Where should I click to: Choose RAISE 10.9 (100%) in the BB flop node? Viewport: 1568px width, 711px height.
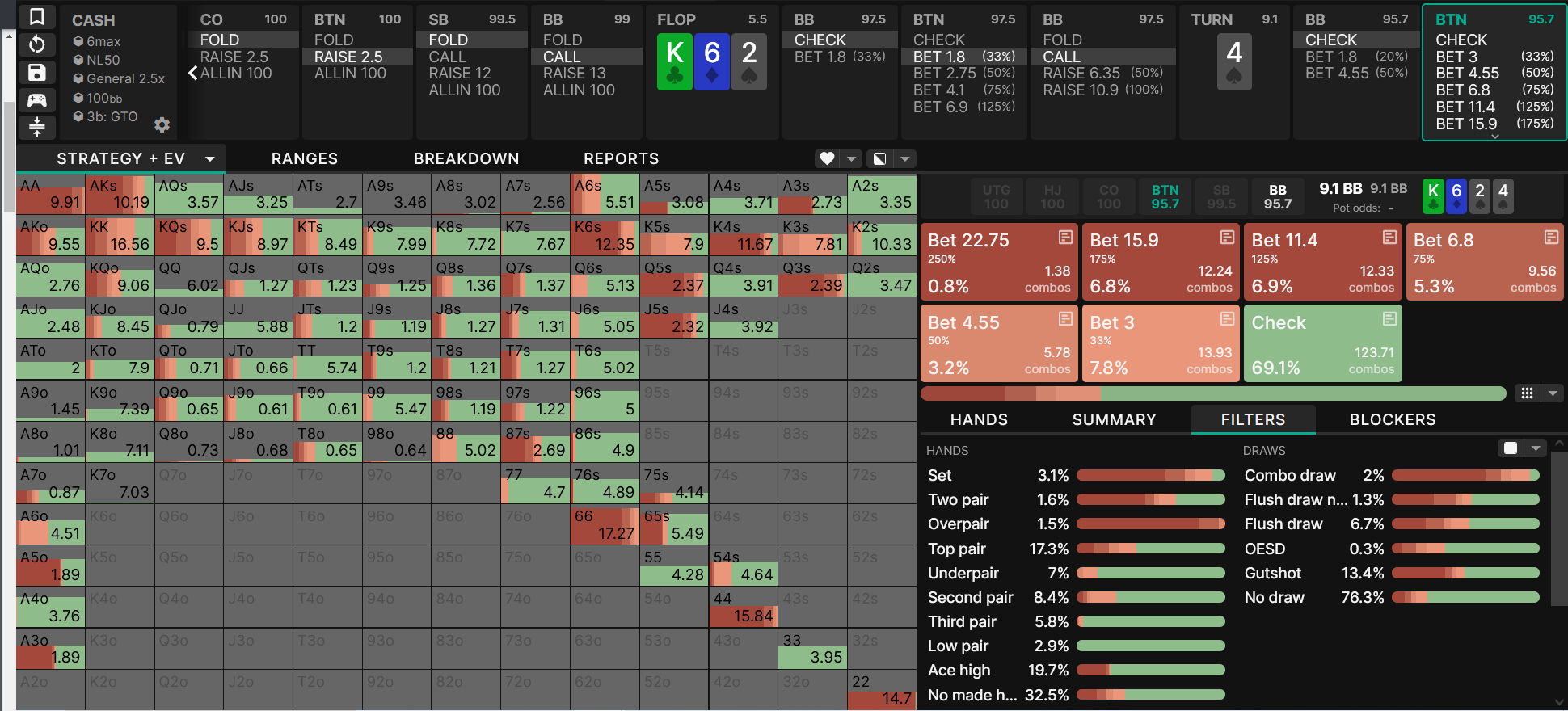pos(1103,90)
